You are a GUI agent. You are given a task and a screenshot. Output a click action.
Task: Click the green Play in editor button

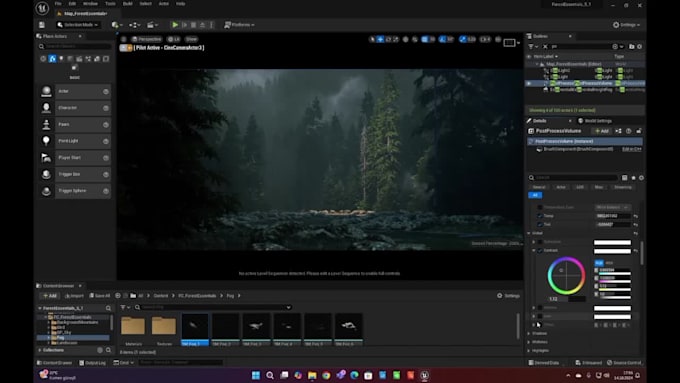[x=175, y=25]
